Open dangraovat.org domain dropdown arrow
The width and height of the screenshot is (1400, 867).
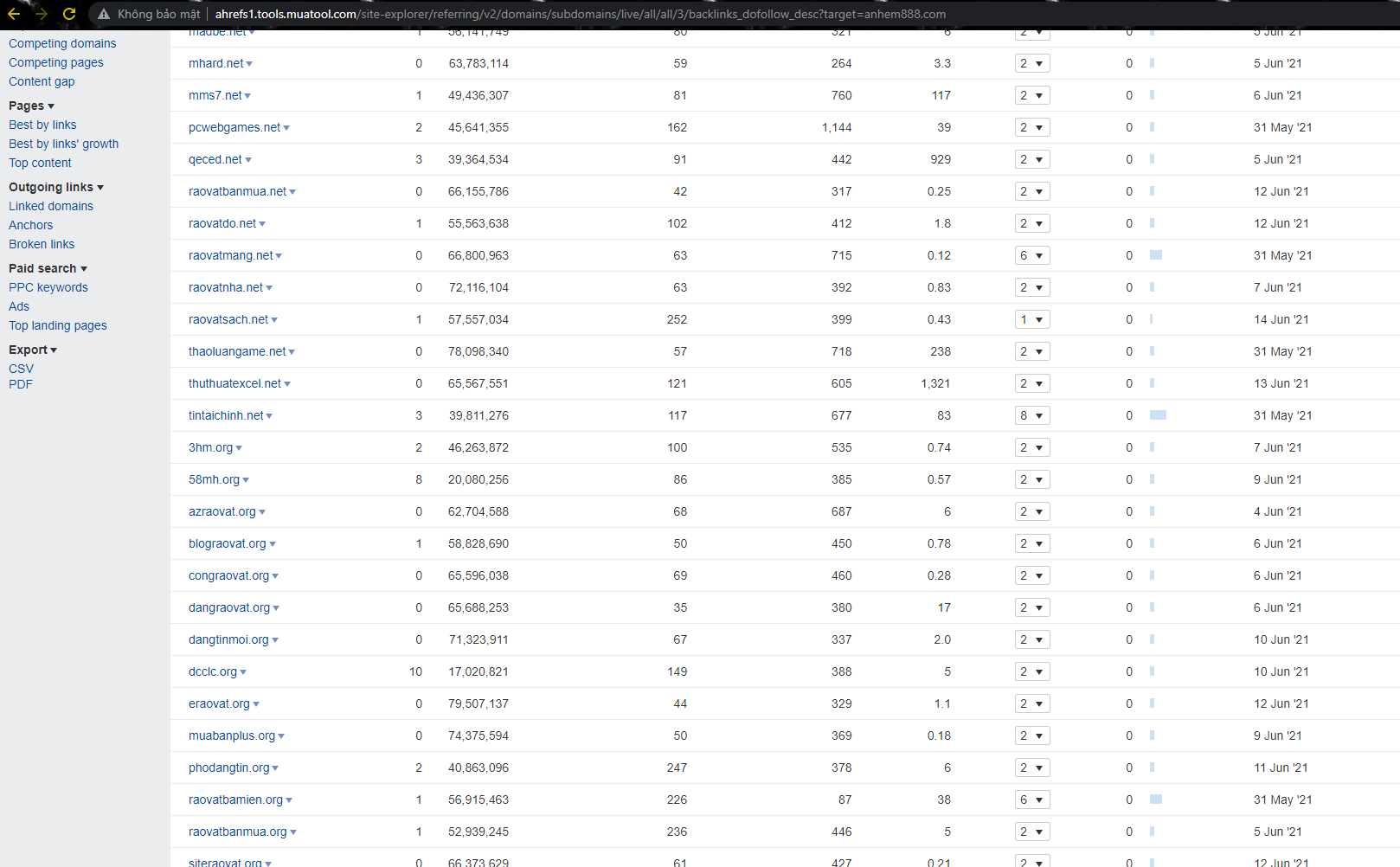(276, 608)
